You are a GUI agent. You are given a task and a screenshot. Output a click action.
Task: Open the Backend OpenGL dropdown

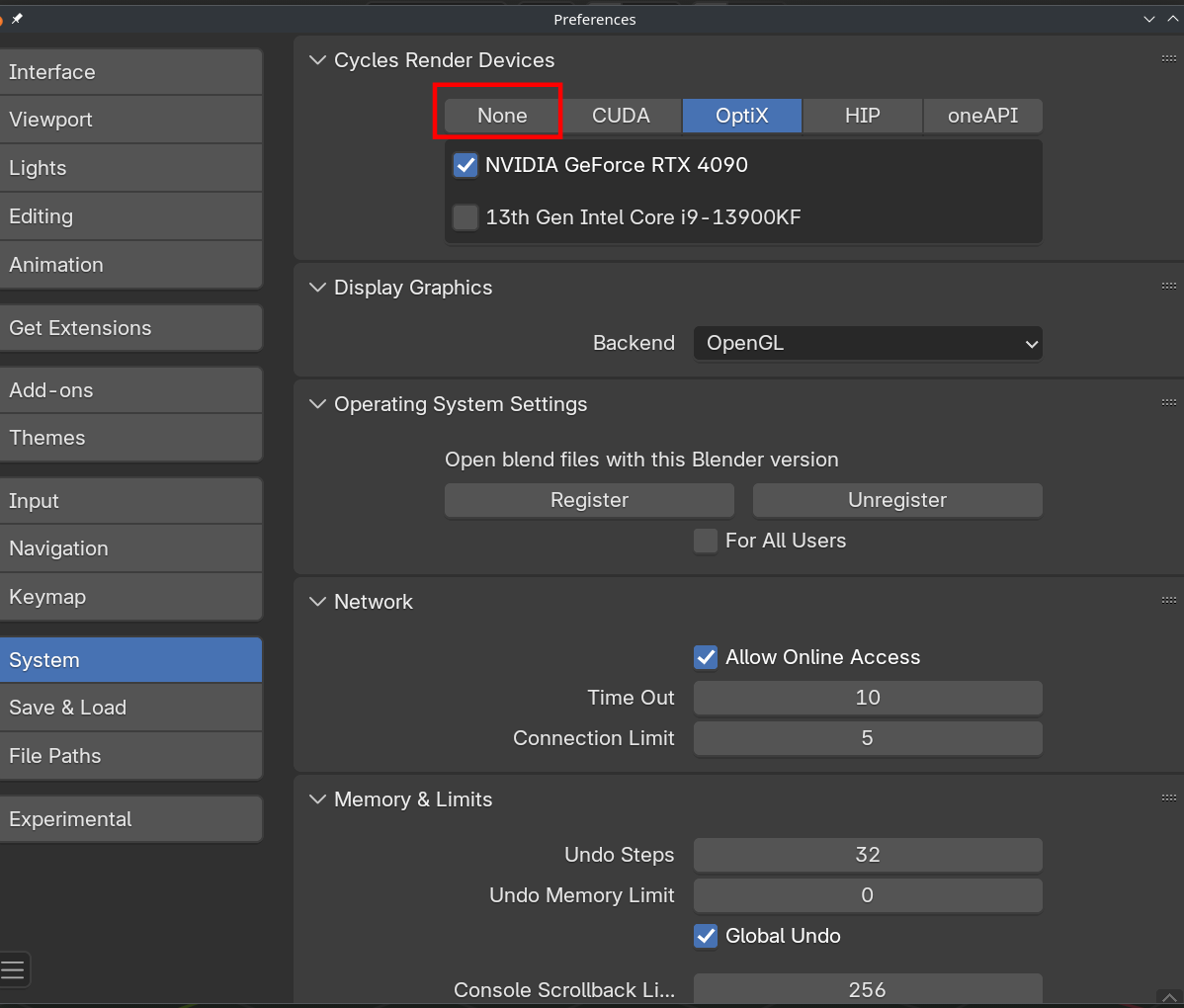pos(868,343)
